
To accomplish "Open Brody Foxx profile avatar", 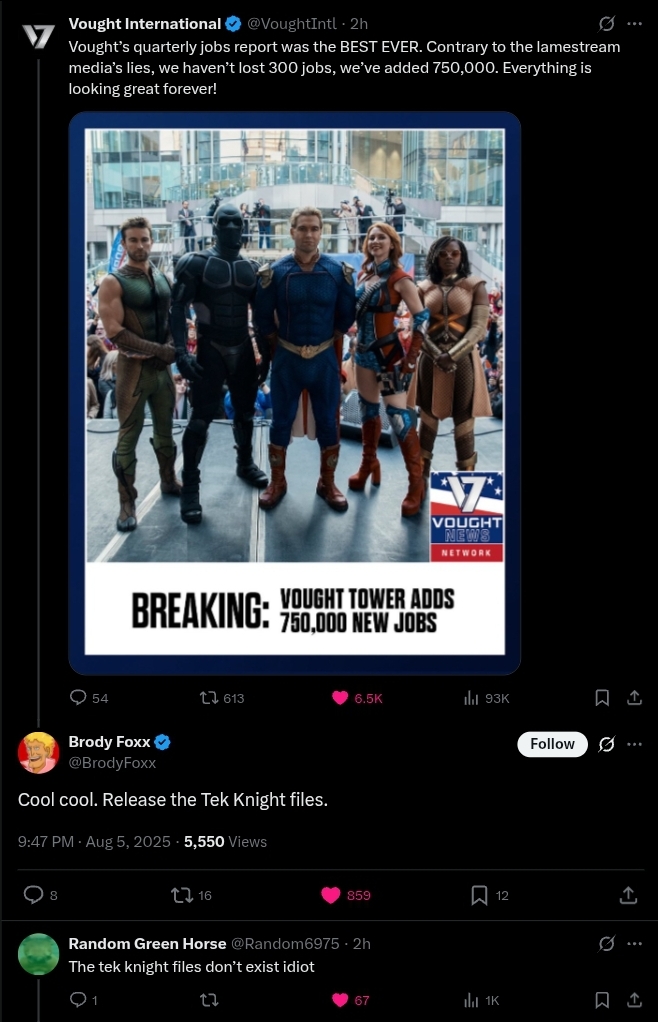I will 38,752.
